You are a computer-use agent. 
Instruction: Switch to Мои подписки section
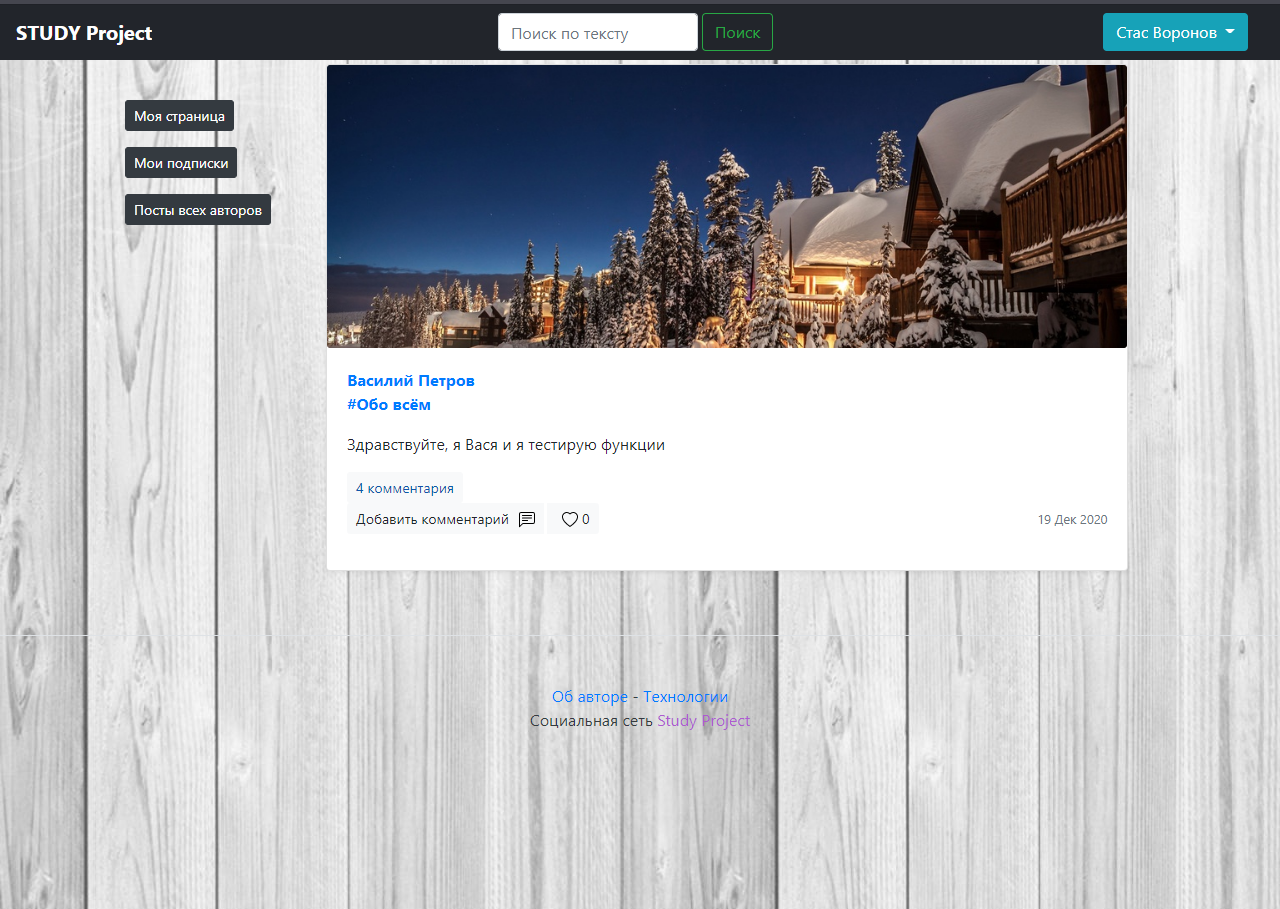pyautogui.click(x=180, y=162)
